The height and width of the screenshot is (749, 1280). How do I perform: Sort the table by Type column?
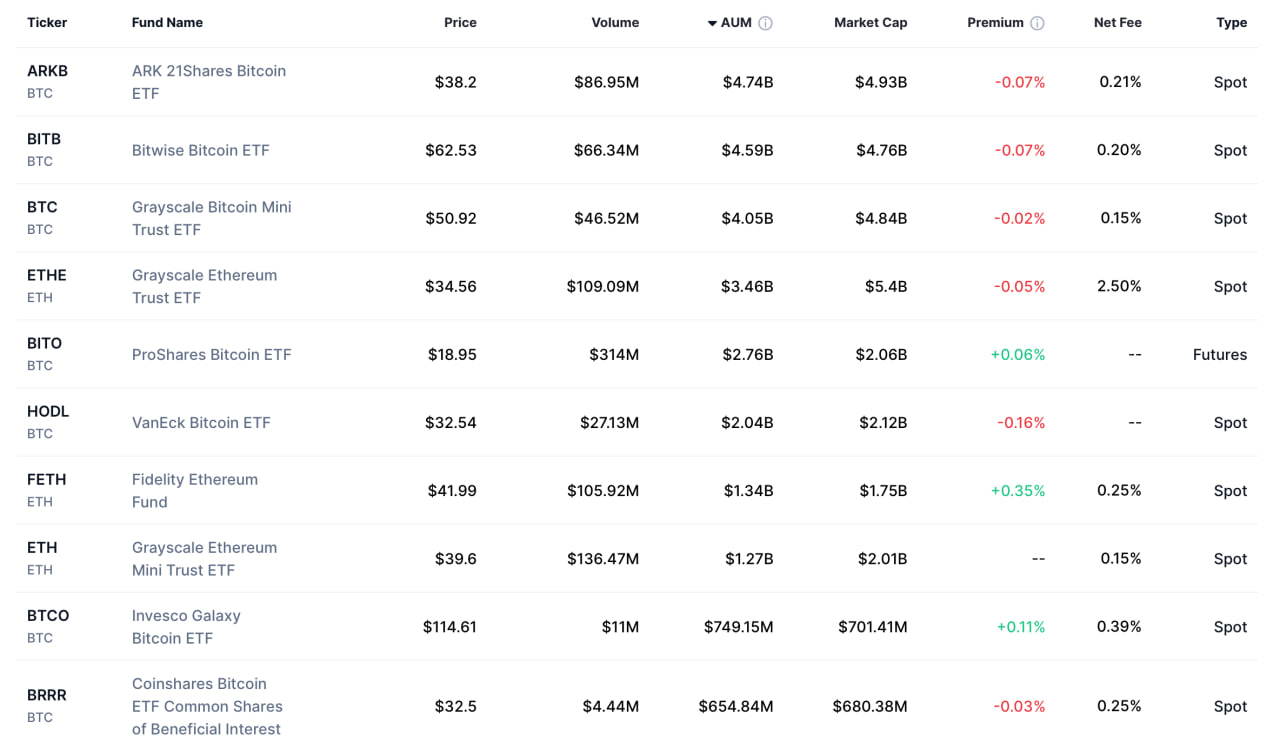coord(1232,22)
